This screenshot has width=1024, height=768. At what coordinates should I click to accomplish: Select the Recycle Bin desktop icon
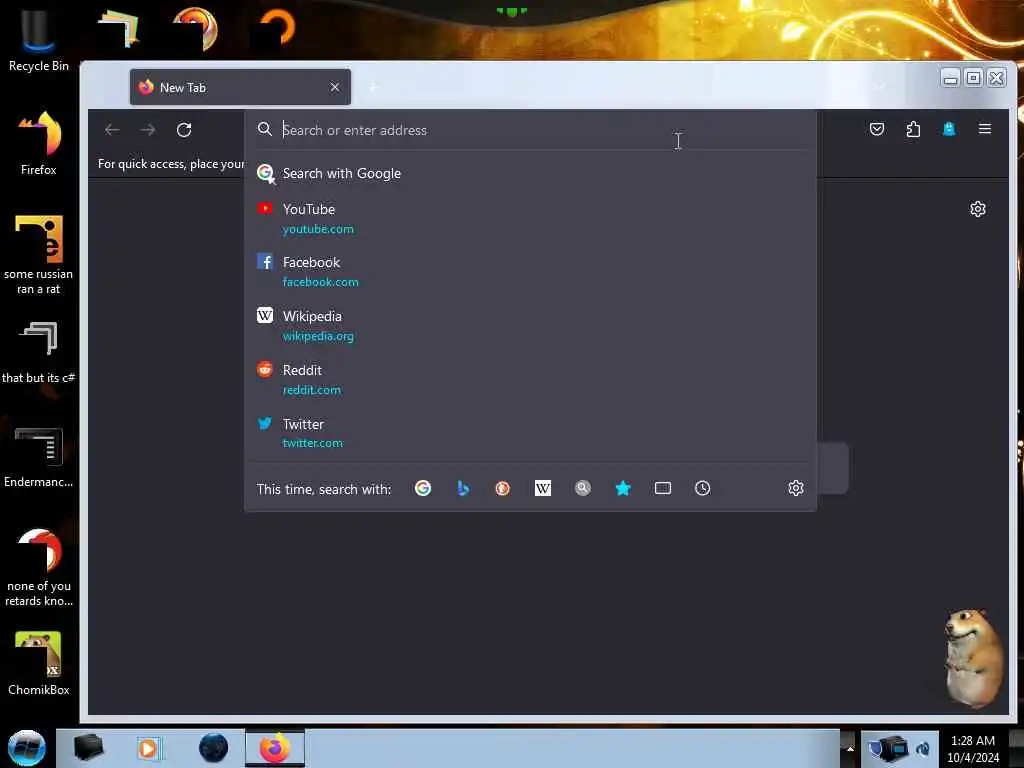pos(39,39)
